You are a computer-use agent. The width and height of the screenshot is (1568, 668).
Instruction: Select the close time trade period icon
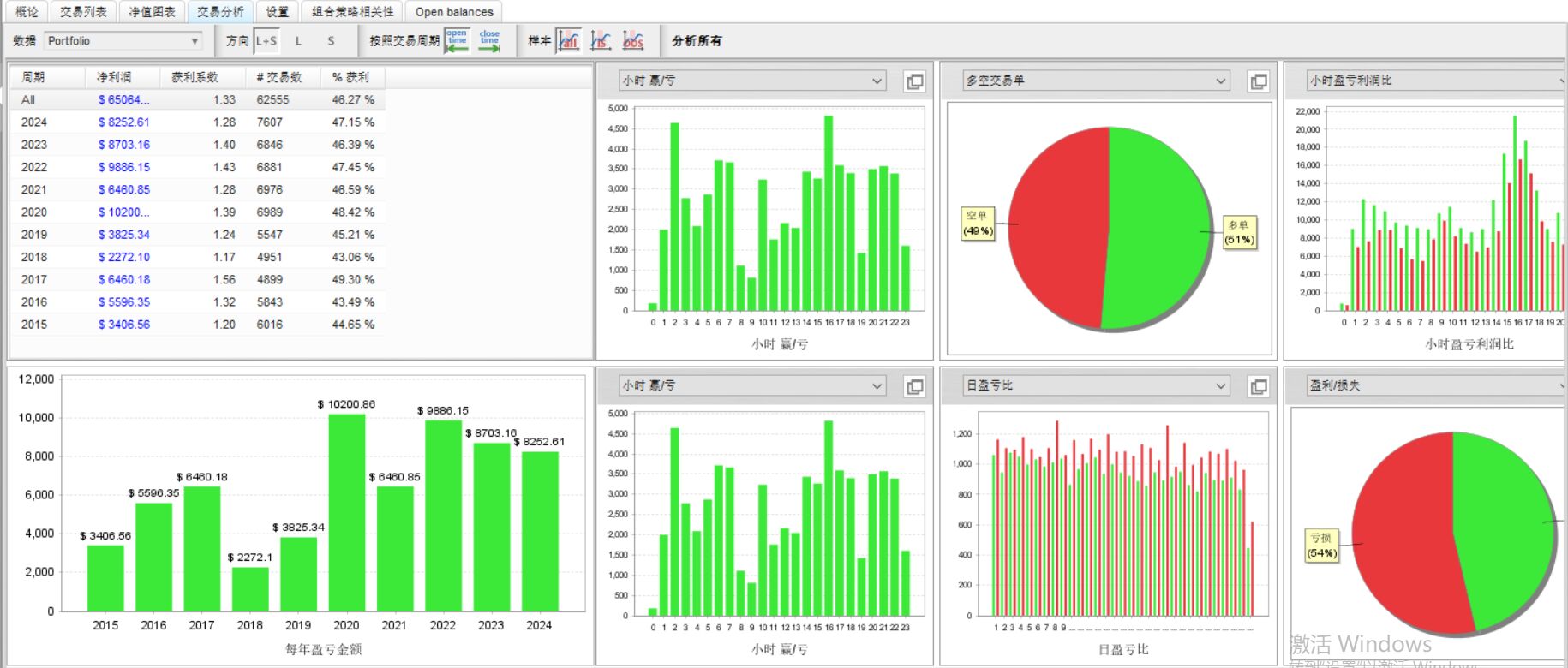[x=489, y=40]
